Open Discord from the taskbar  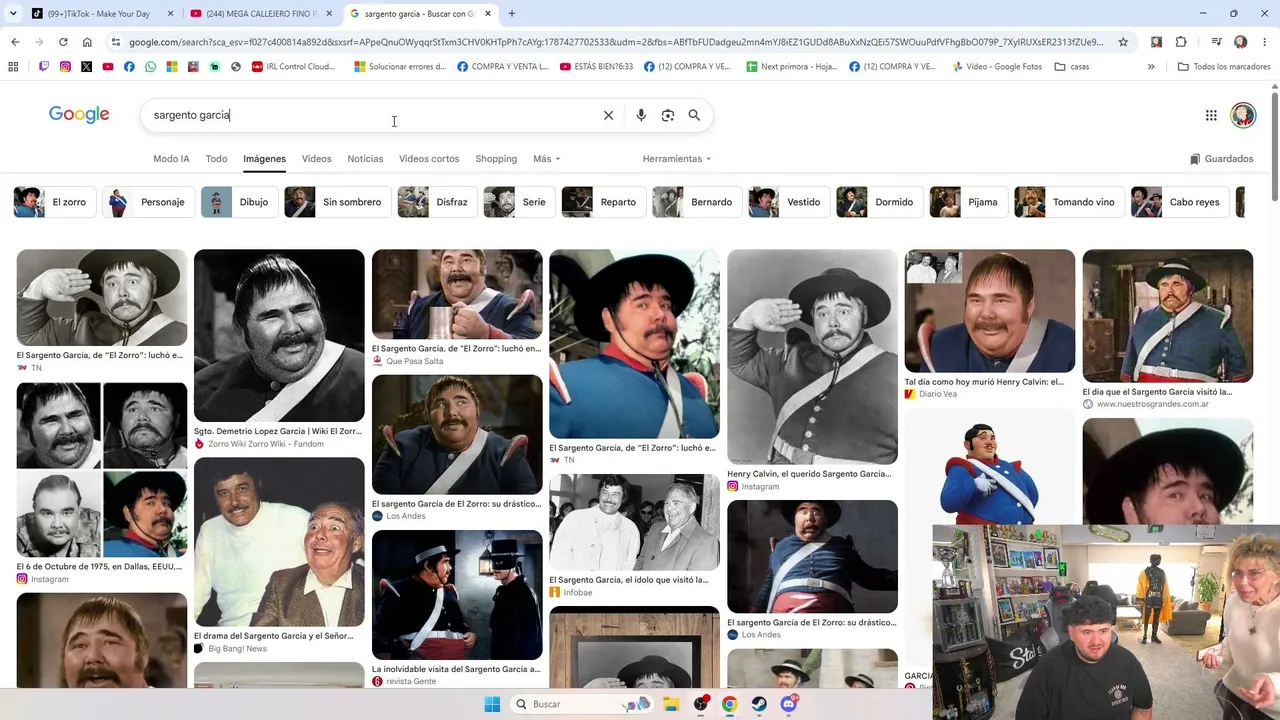pos(789,704)
